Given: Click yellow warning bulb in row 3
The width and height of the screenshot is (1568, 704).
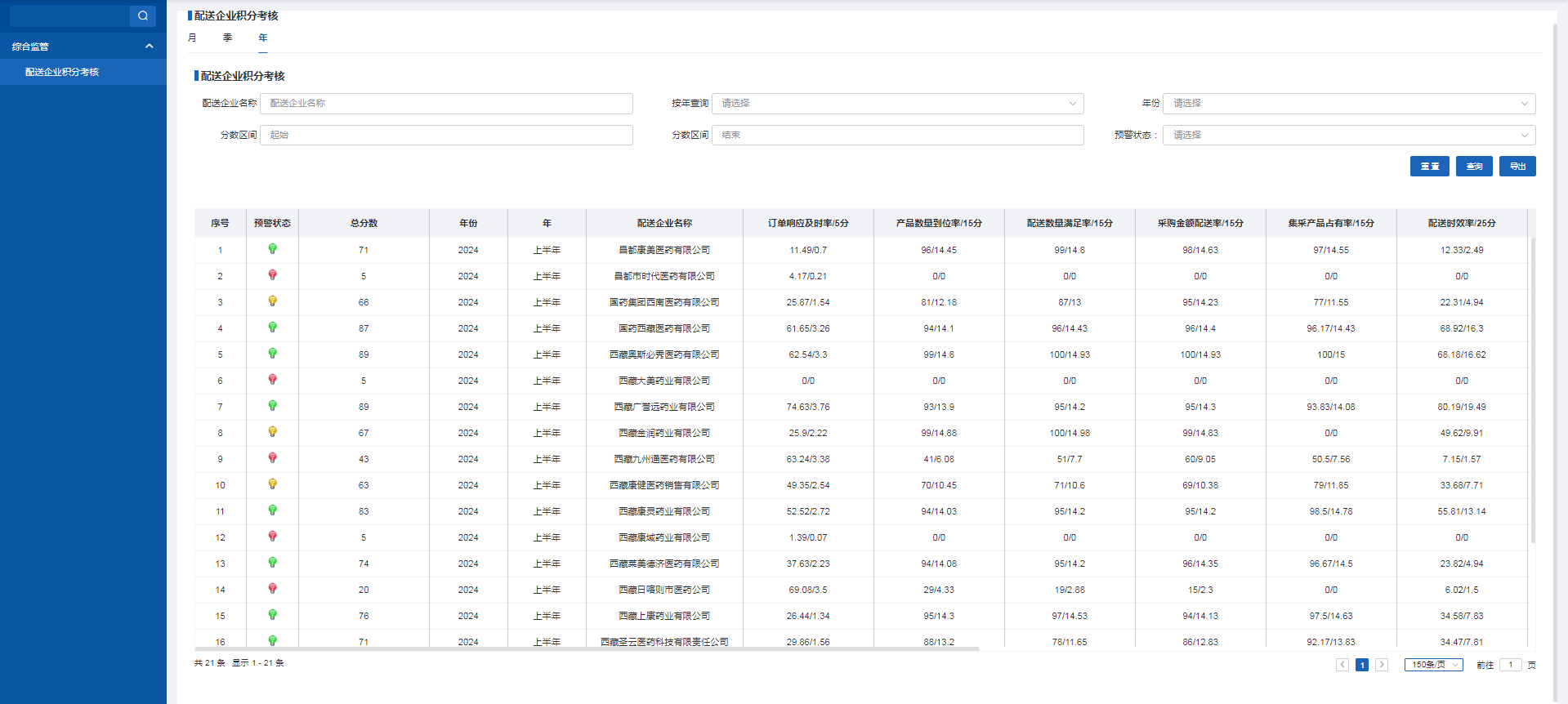Looking at the screenshot, I should [272, 301].
